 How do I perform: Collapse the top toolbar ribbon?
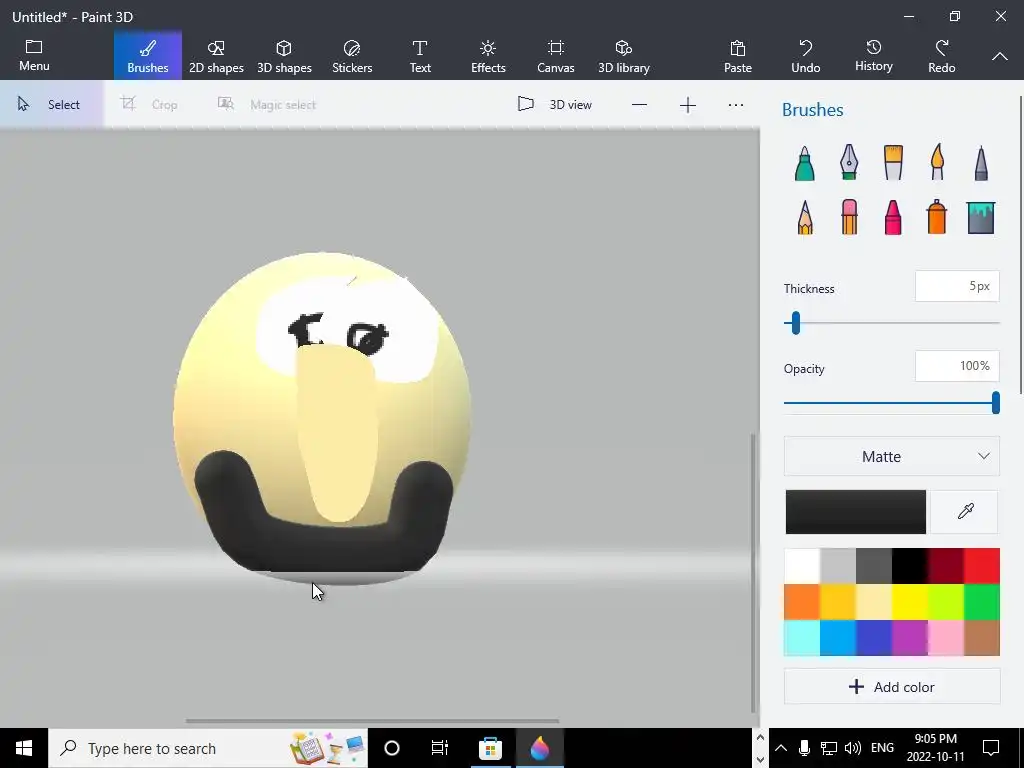pos(999,56)
